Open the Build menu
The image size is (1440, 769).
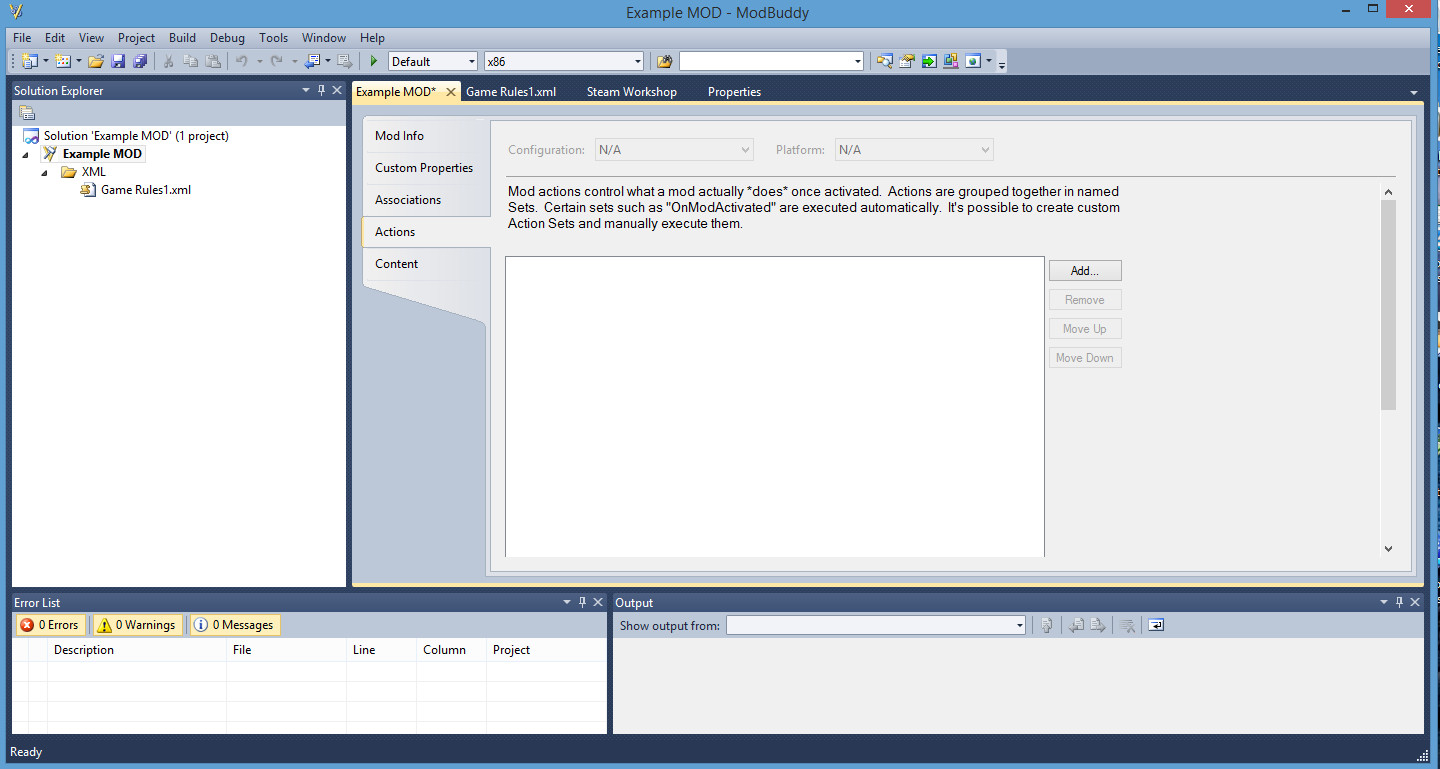(182, 38)
